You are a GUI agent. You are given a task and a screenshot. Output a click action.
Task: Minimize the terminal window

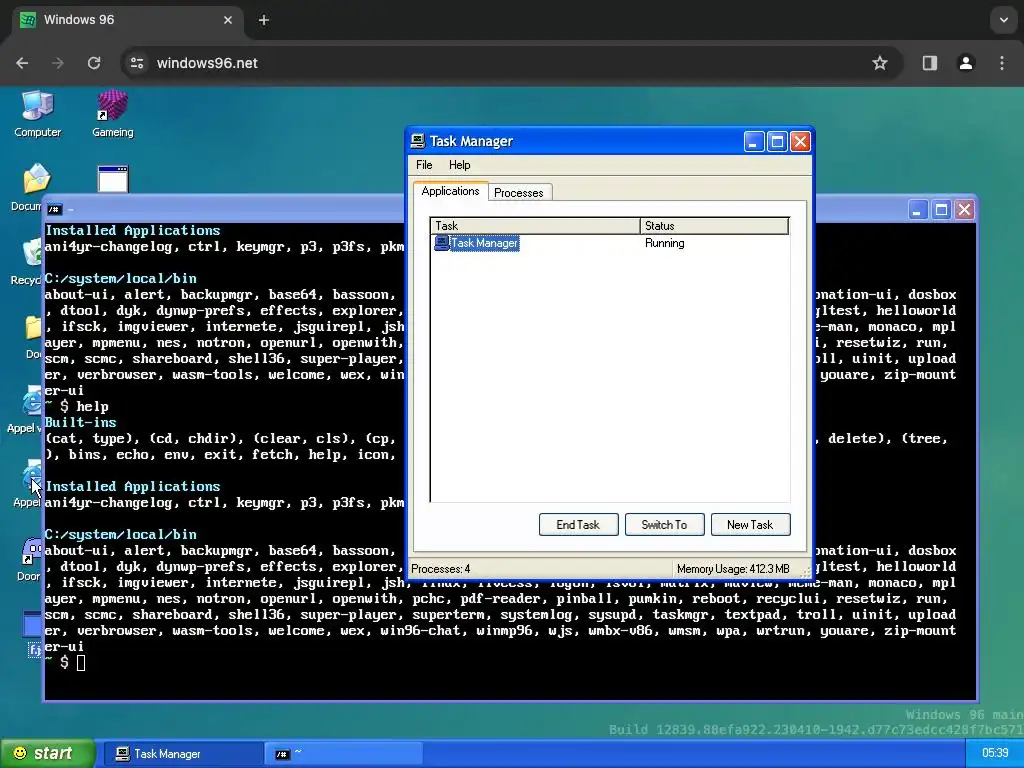click(918, 210)
